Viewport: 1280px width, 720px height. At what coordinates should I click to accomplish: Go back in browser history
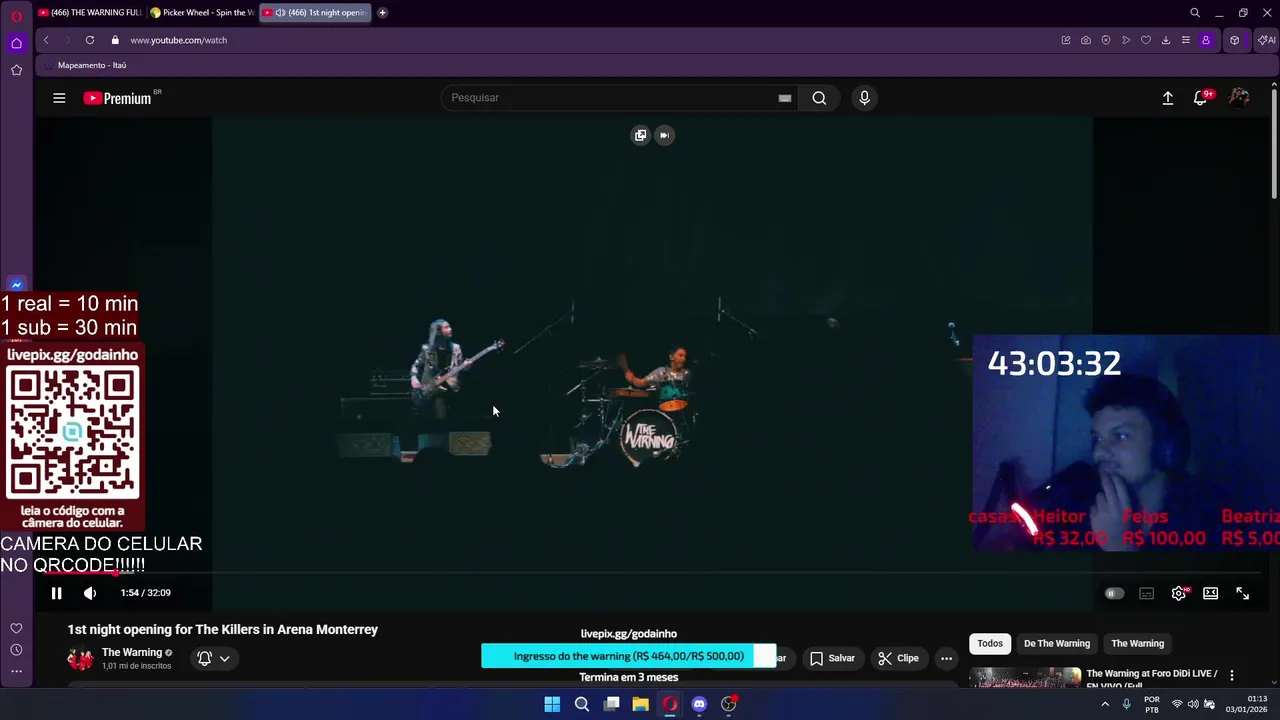[x=46, y=40]
